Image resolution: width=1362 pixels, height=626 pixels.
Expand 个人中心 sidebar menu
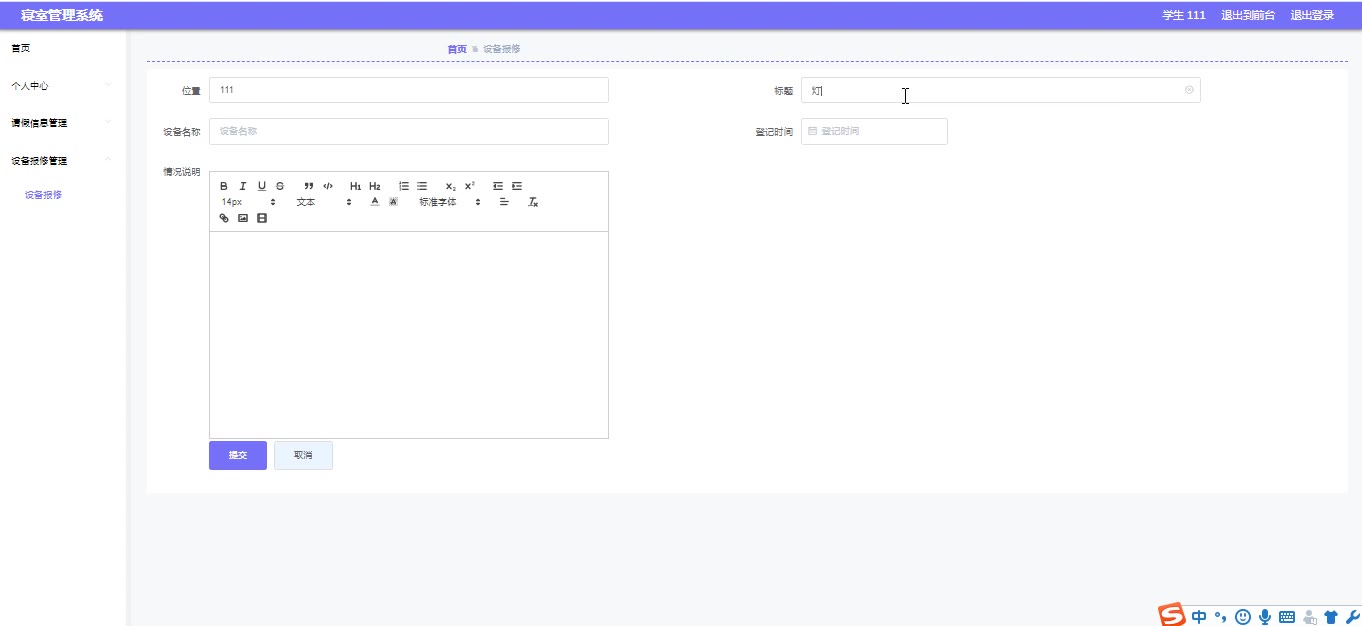point(64,86)
